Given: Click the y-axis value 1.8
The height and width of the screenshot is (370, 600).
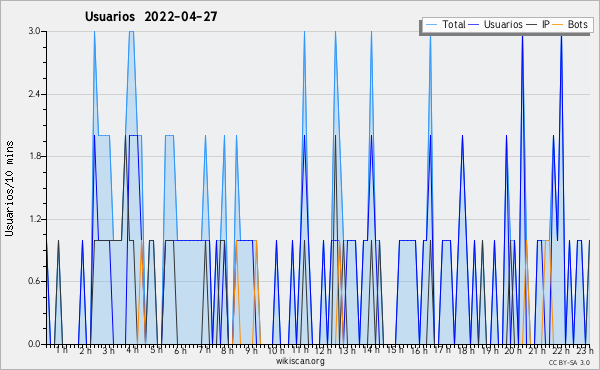Looking at the screenshot, I should pos(34,156).
